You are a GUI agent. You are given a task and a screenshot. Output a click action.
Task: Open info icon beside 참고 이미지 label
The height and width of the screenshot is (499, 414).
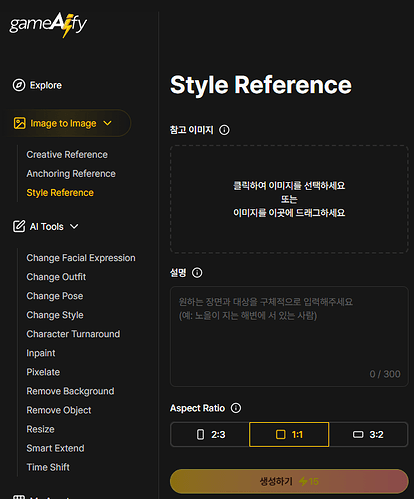224,130
